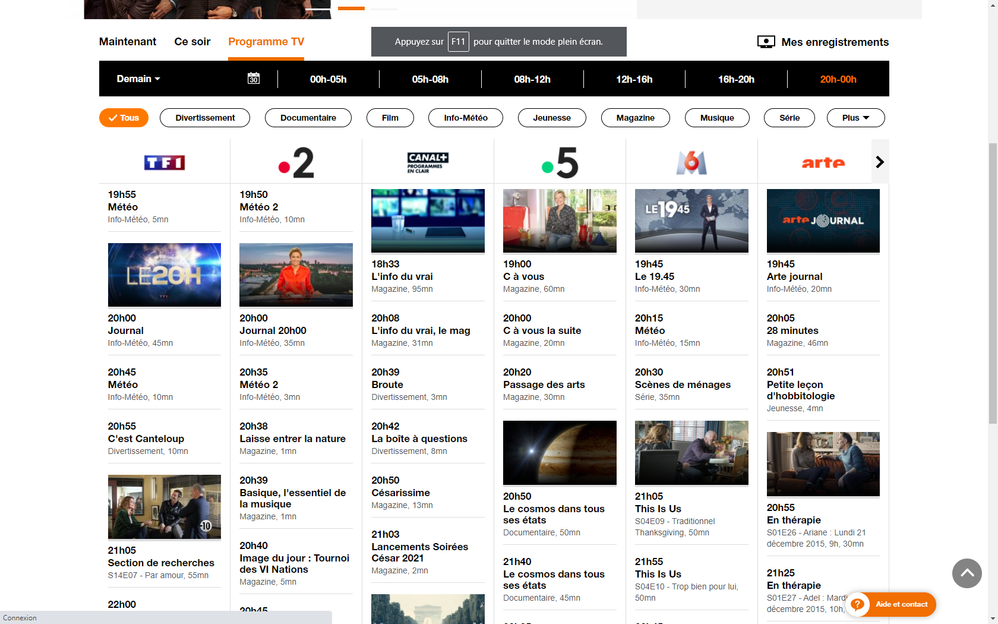Open the Aide et contact button

pos(891,604)
